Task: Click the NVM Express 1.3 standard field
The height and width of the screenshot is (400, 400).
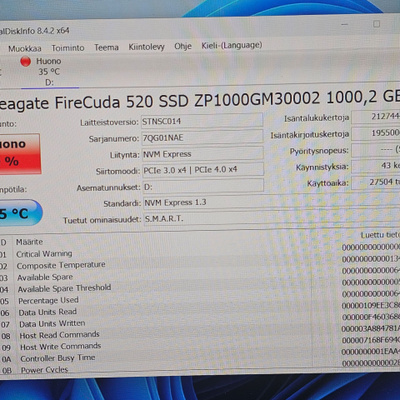Action: click(x=272, y=202)
